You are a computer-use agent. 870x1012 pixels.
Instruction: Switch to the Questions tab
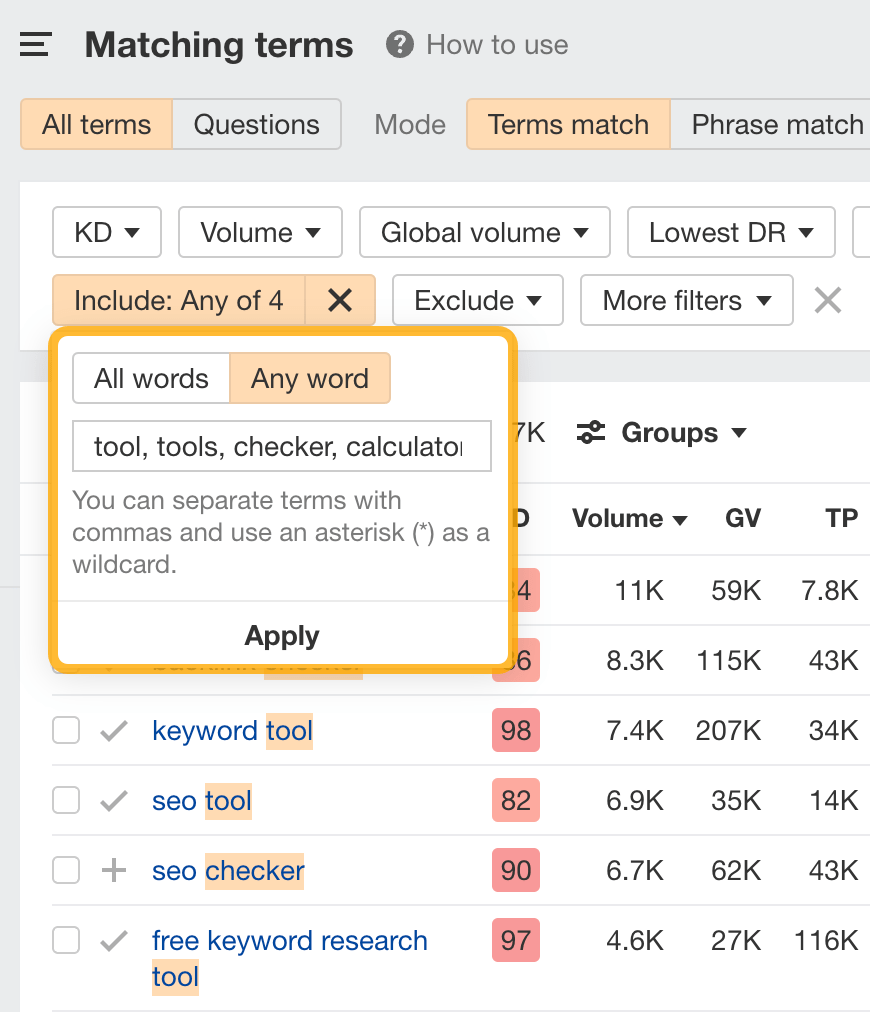256,124
